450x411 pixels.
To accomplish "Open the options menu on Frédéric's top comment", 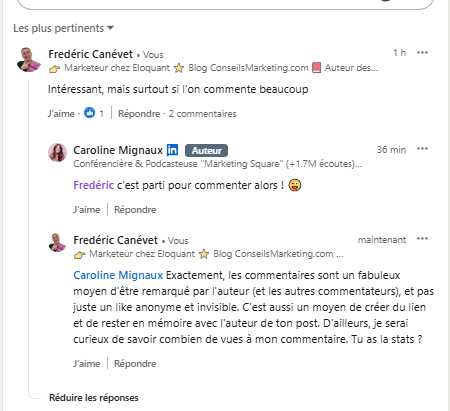I will [x=422, y=53].
